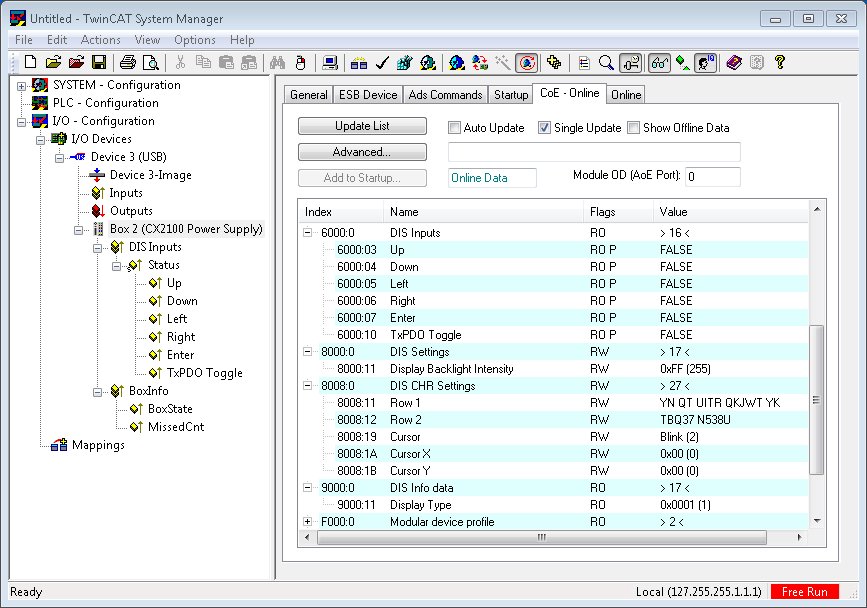Select the Mappings icon in the tree
The height and width of the screenshot is (608, 867).
click(x=59, y=445)
